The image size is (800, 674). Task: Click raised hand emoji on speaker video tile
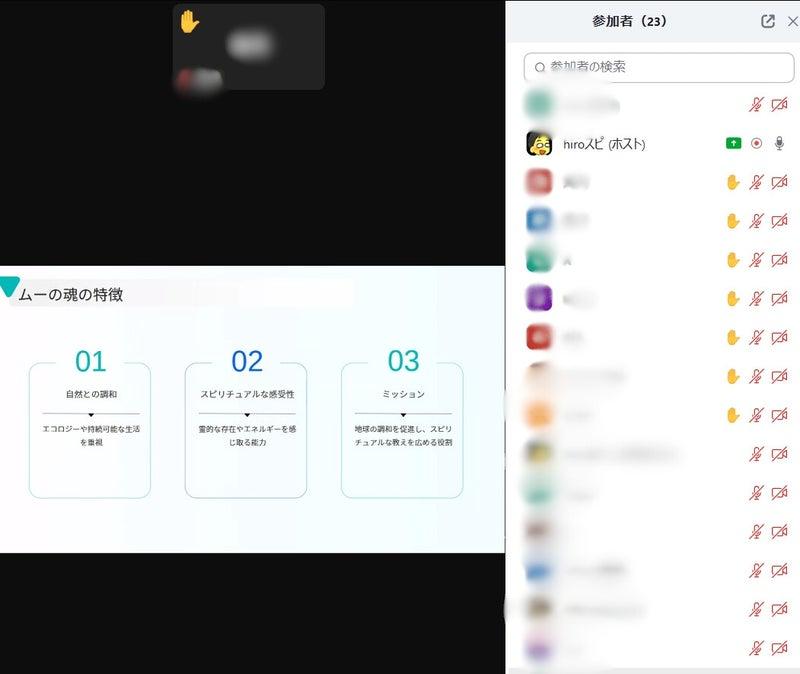point(190,22)
